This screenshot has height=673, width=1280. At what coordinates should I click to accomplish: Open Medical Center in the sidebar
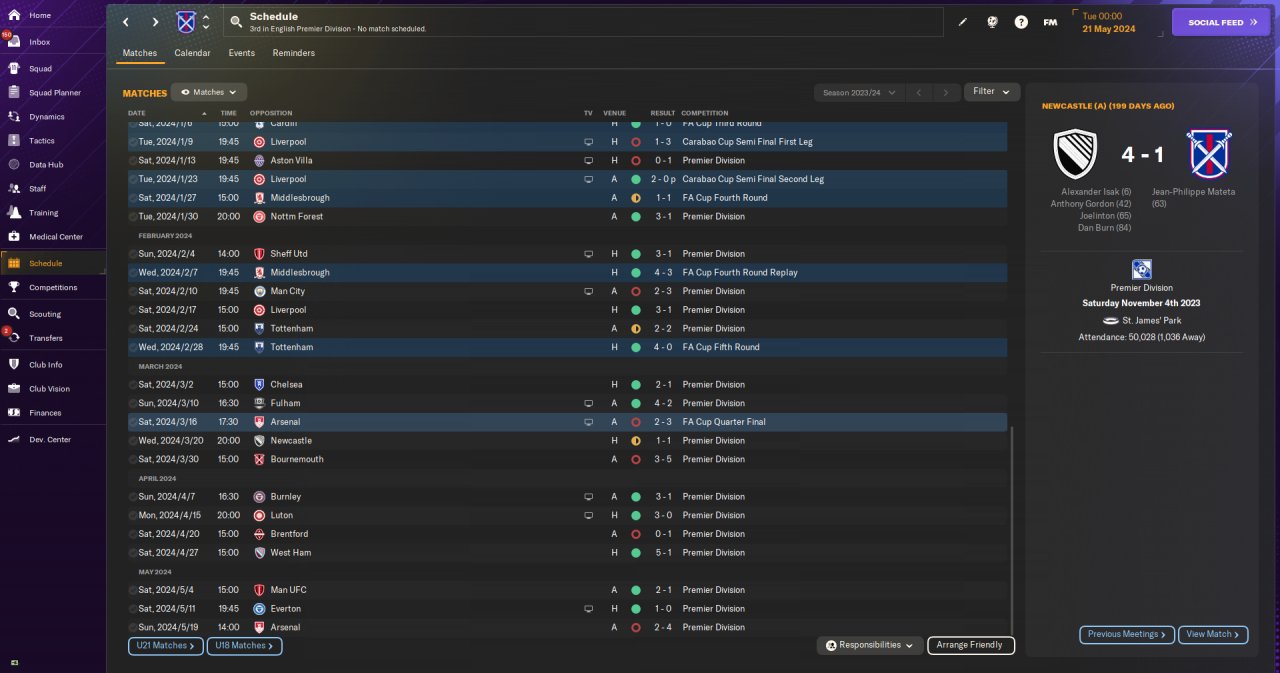(x=53, y=237)
